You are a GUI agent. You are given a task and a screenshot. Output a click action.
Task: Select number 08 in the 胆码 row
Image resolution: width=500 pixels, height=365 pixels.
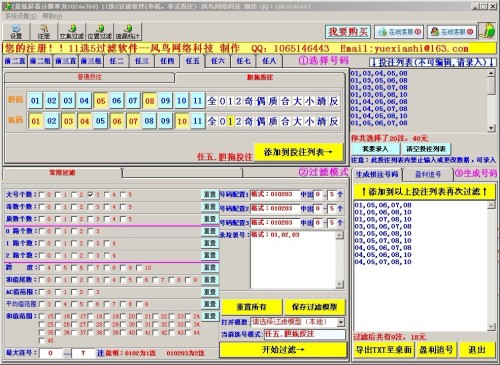coord(150,101)
